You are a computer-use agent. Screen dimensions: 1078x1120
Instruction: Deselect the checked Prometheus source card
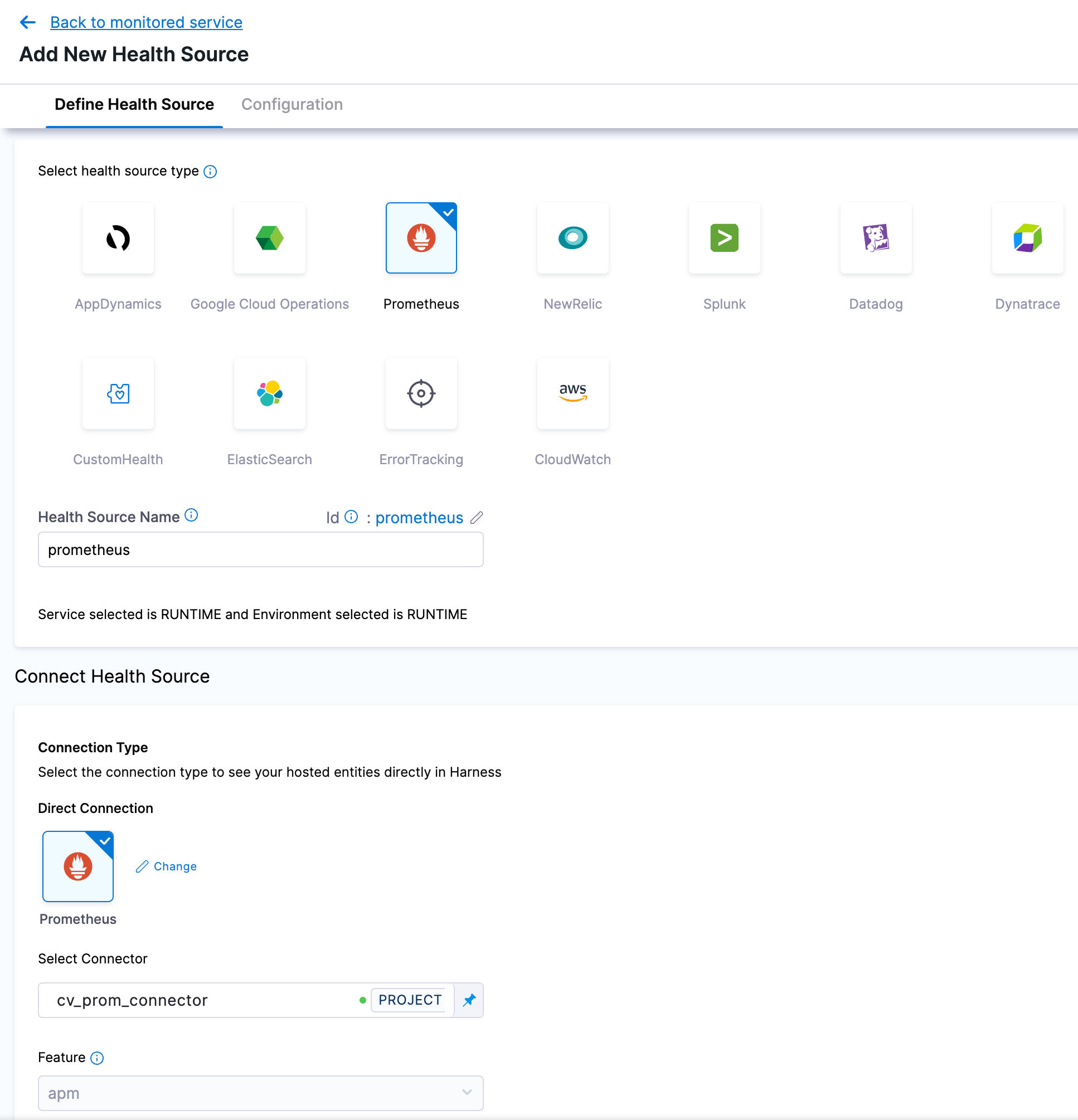pos(421,238)
